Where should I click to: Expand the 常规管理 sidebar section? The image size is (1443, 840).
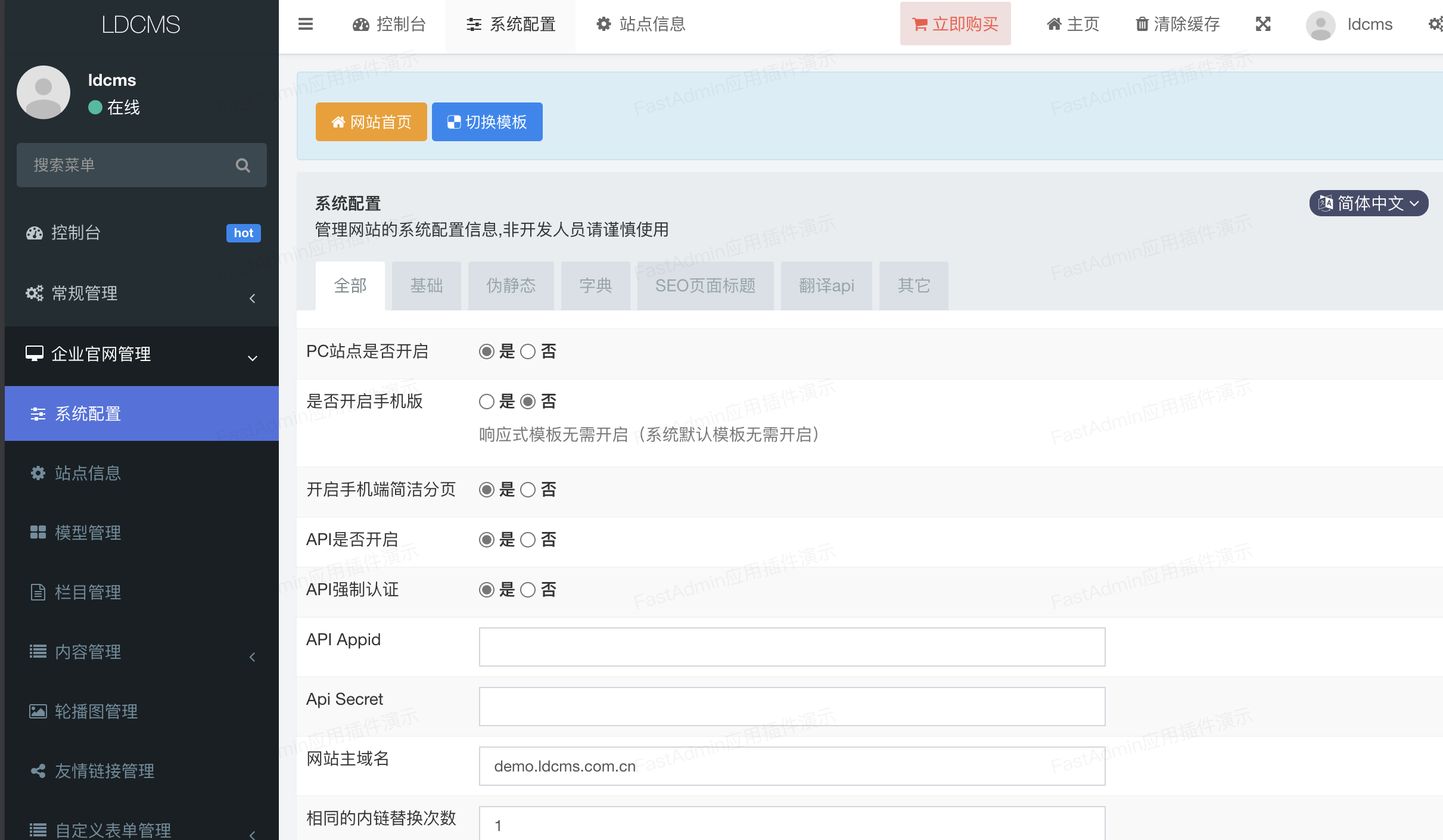pos(85,293)
